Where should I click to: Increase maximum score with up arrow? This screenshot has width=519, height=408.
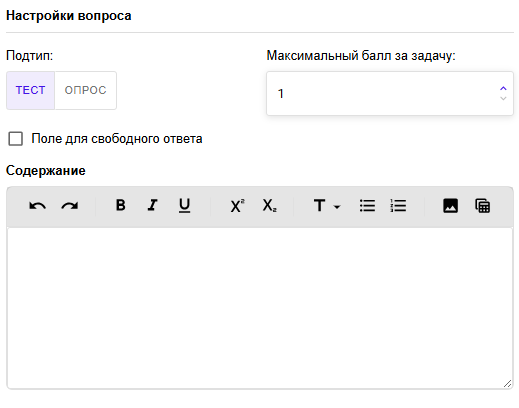(503, 88)
